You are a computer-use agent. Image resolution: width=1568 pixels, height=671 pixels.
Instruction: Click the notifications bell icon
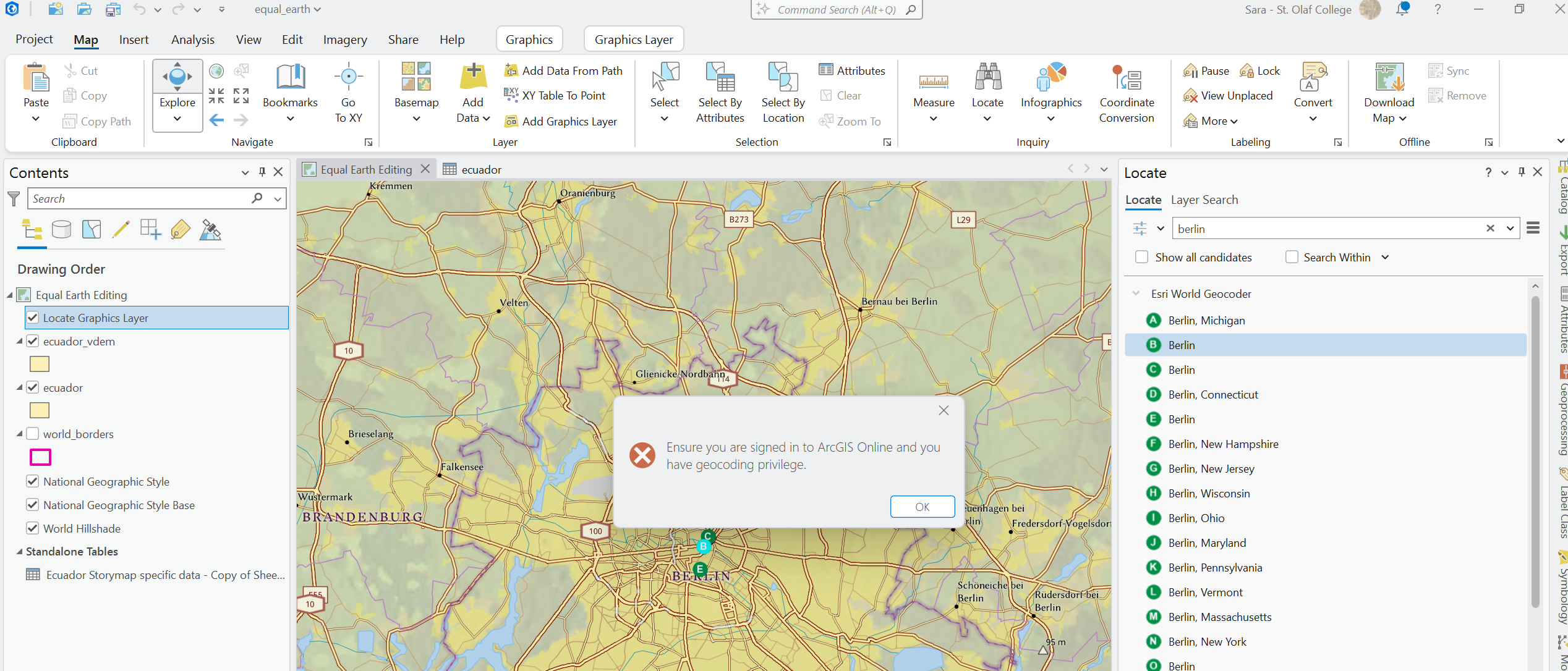click(1402, 9)
